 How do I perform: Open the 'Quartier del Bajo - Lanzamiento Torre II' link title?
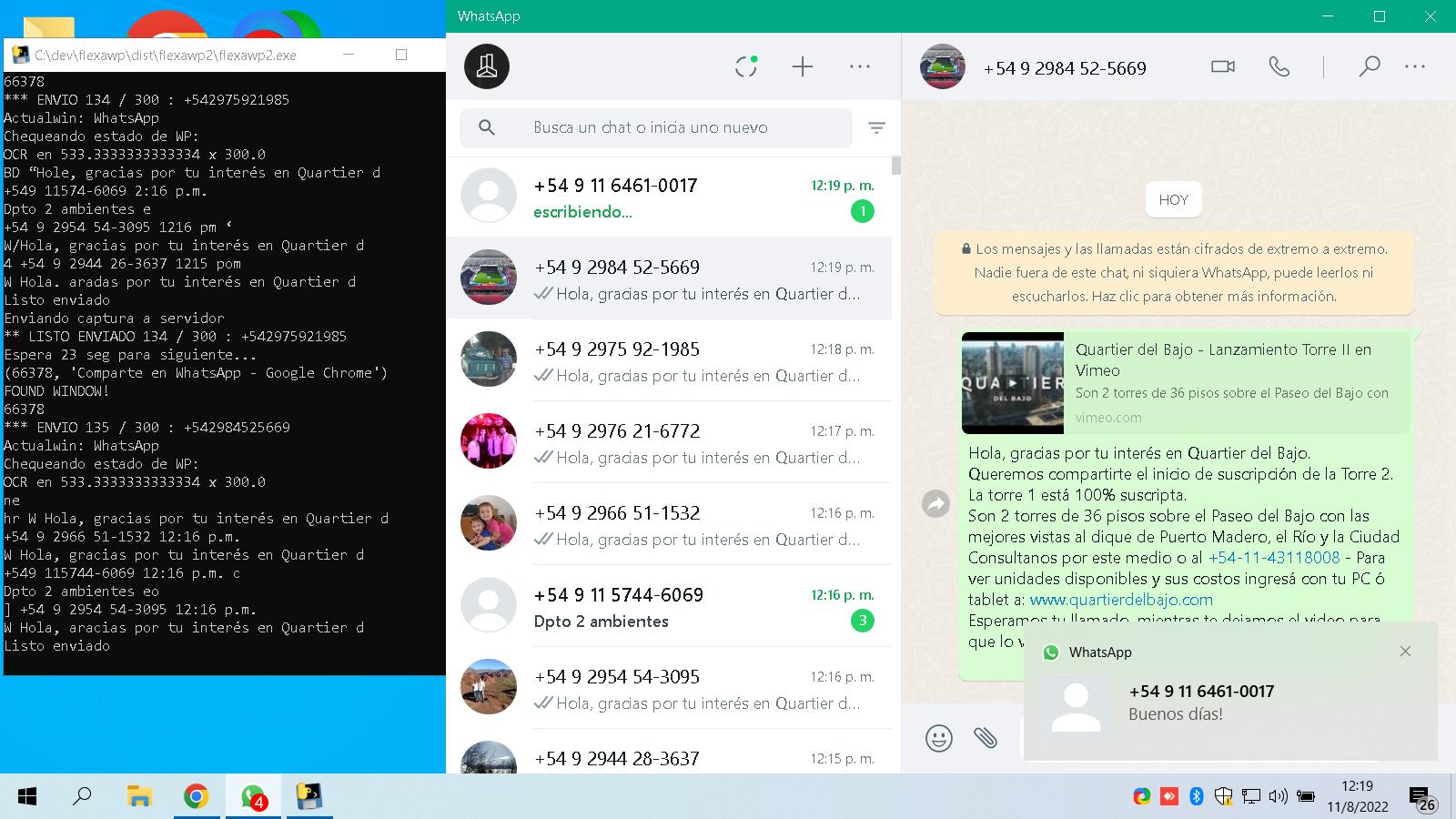tap(1223, 359)
